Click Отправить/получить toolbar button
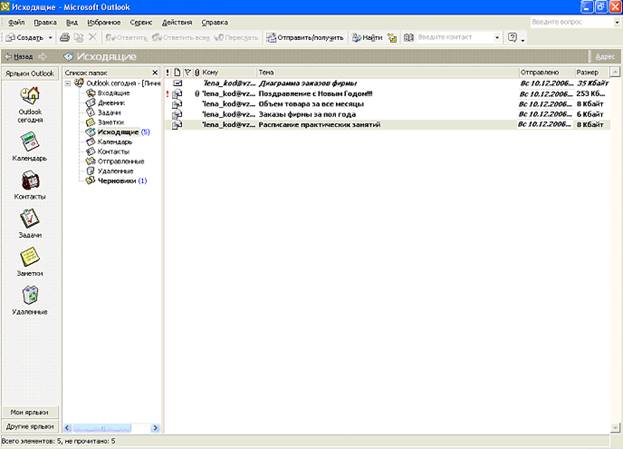This screenshot has height=449, width=623. (x=305, y=38)
